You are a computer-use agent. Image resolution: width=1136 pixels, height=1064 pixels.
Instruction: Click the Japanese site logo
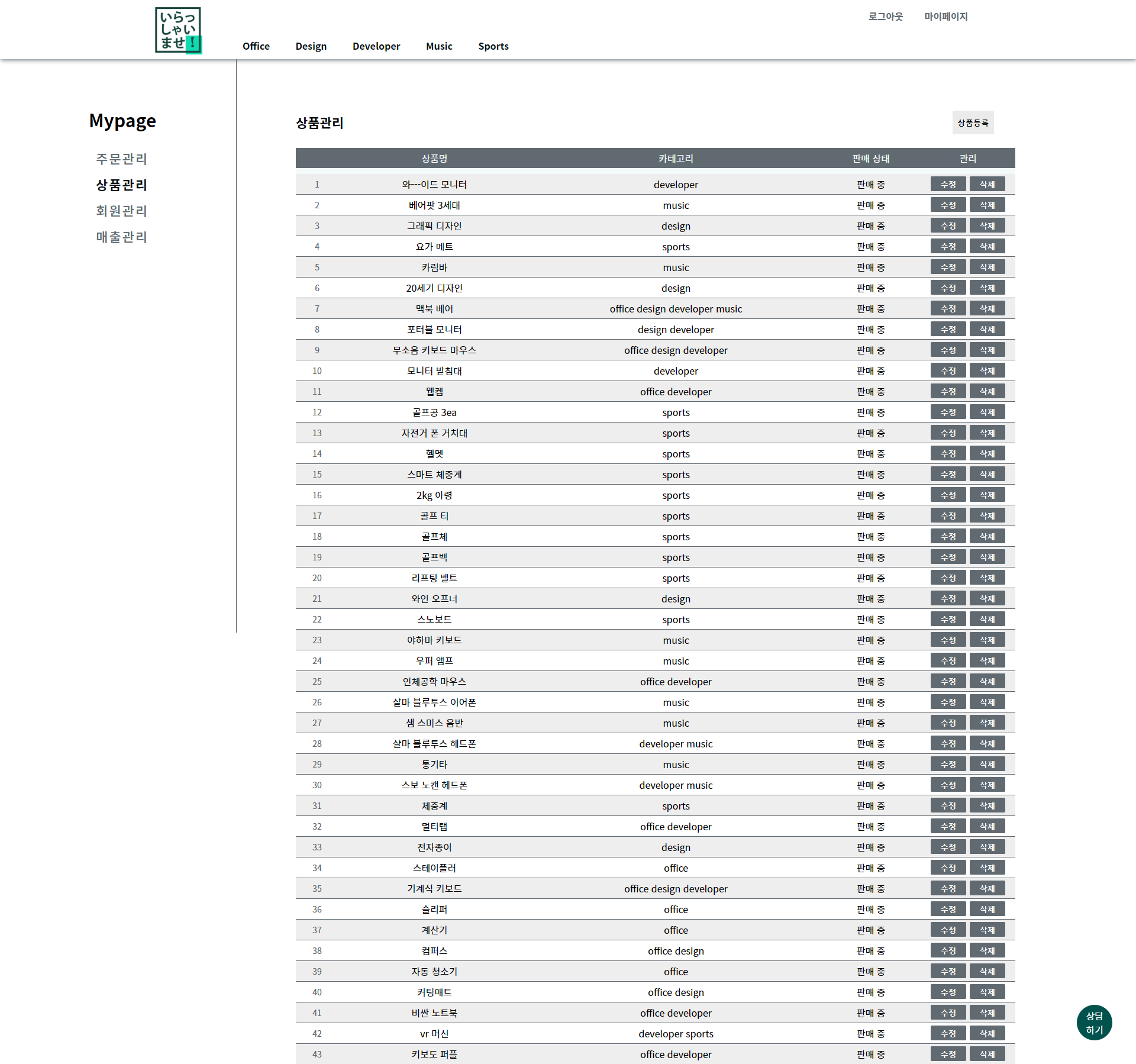[x=178, y=30]
